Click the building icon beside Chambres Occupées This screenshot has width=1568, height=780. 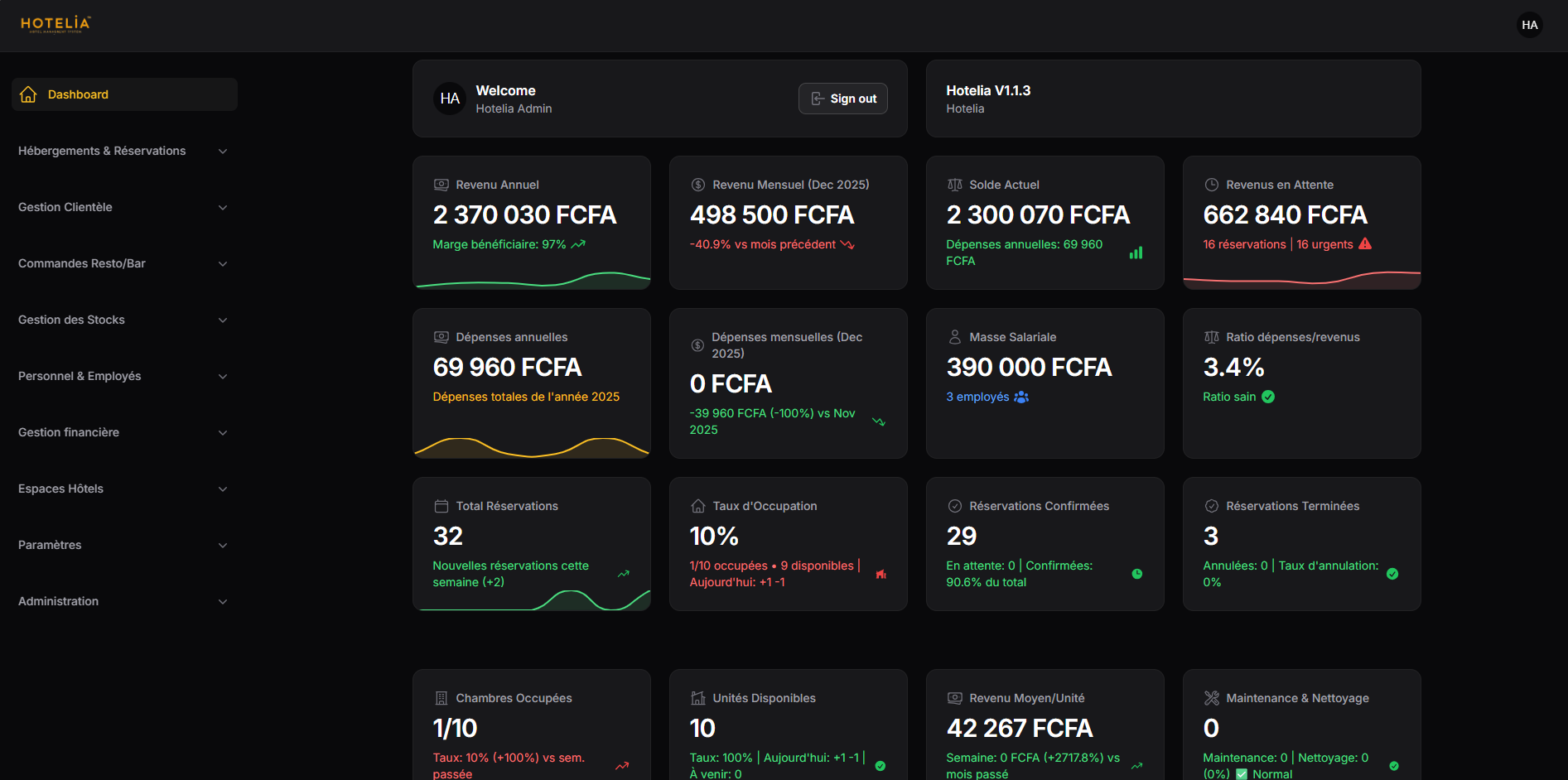(x=441, y=698)
